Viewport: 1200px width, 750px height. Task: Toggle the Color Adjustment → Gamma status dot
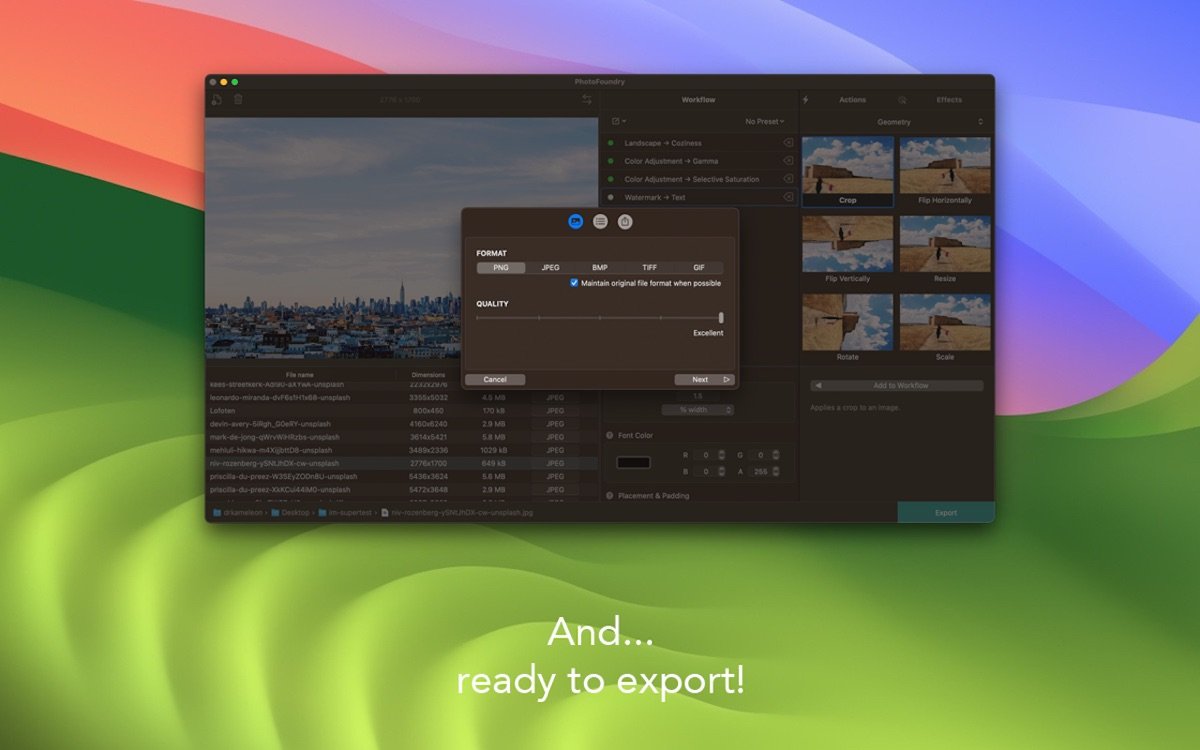tap(611, 161)
